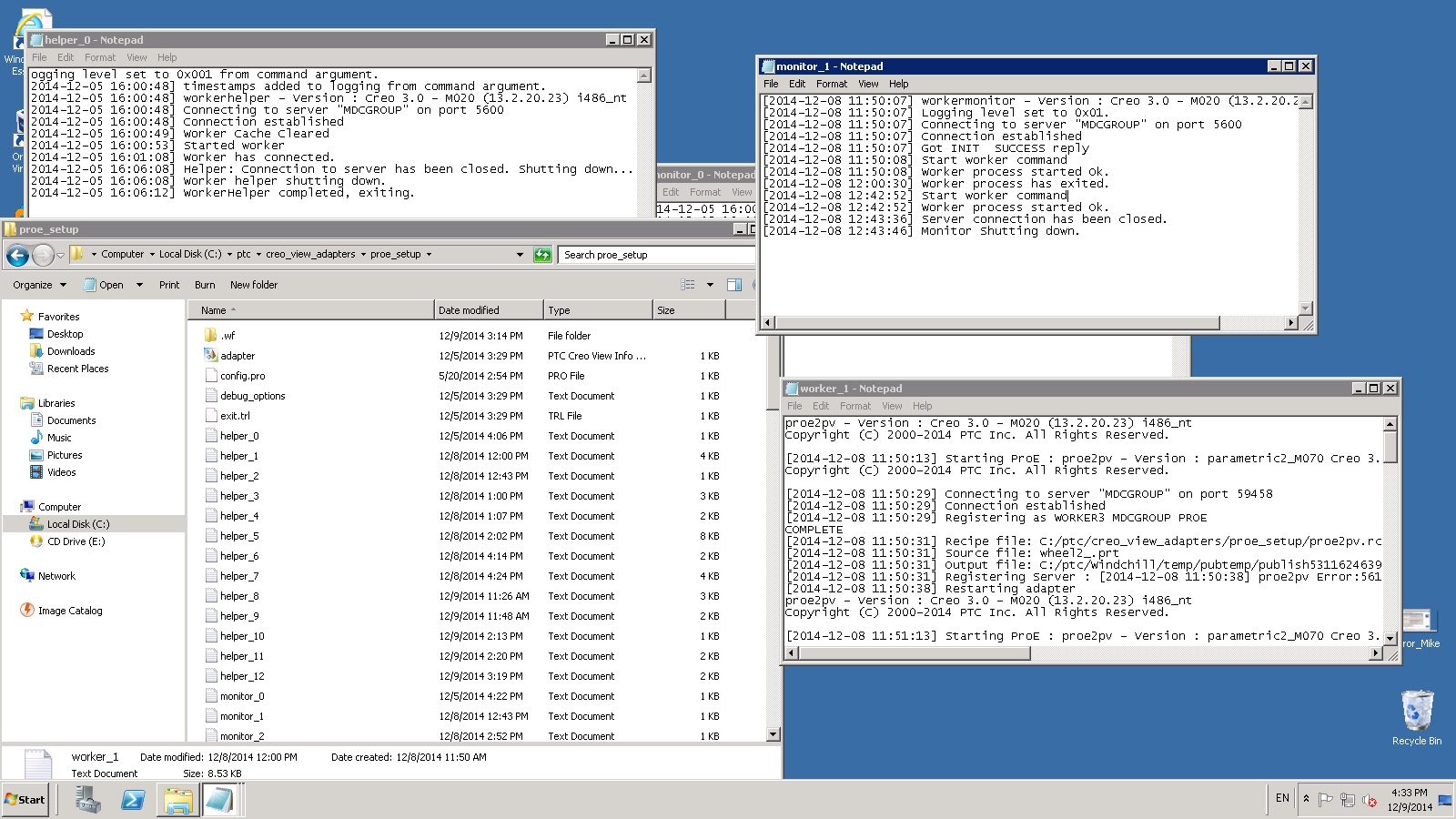The width and height of the screenshot is (1456, 819).
Task: Select Local Disk (C:) in navigation pane
Action: click(x=77, y=524)
